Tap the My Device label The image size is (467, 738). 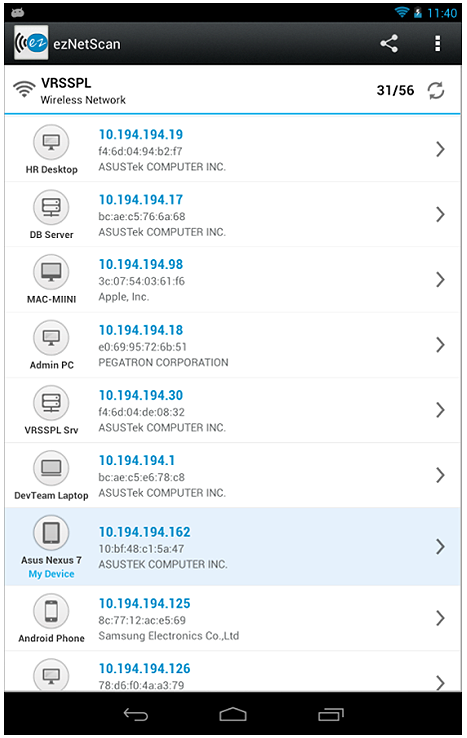[51, 574]
